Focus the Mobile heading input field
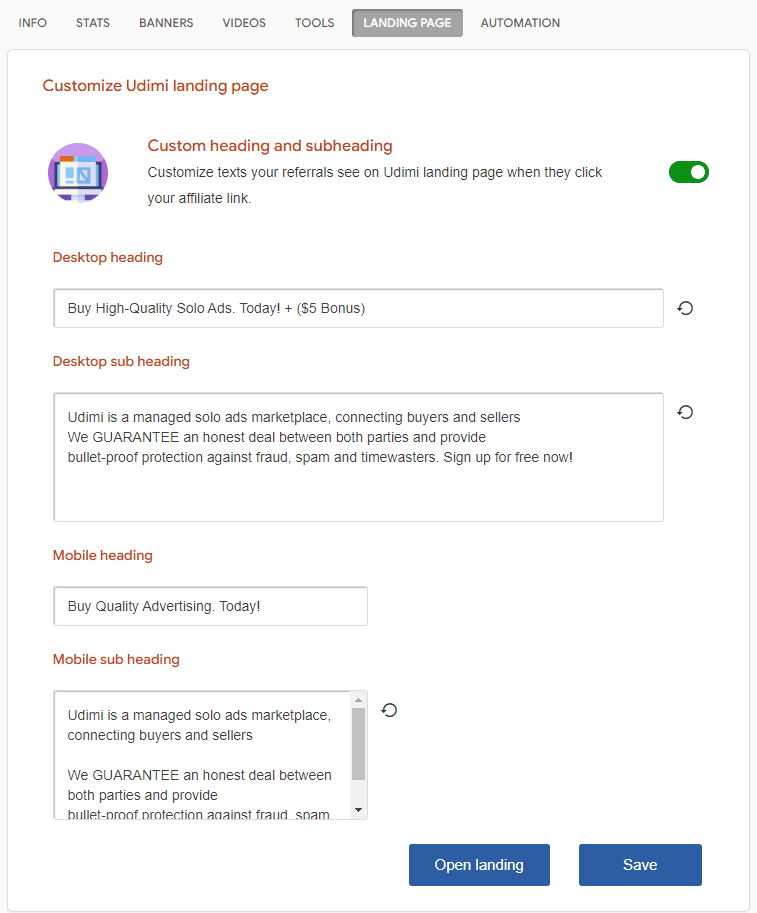This screenshot has height=913, width=757. (x=210, y=606)
